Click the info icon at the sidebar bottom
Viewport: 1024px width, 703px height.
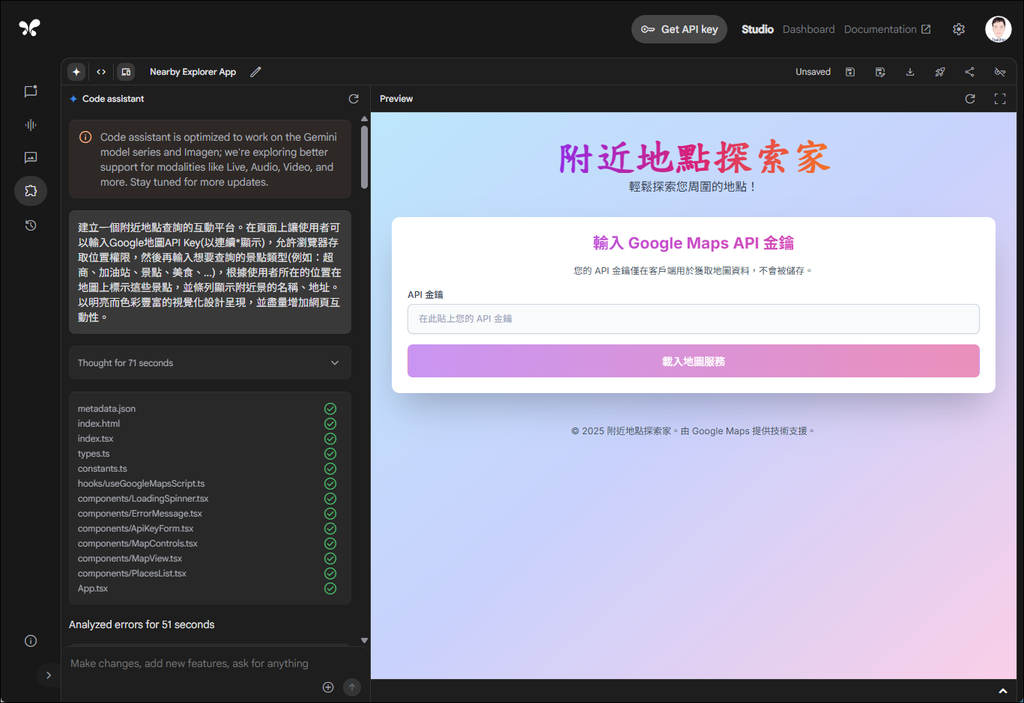(x=31, y=641)
